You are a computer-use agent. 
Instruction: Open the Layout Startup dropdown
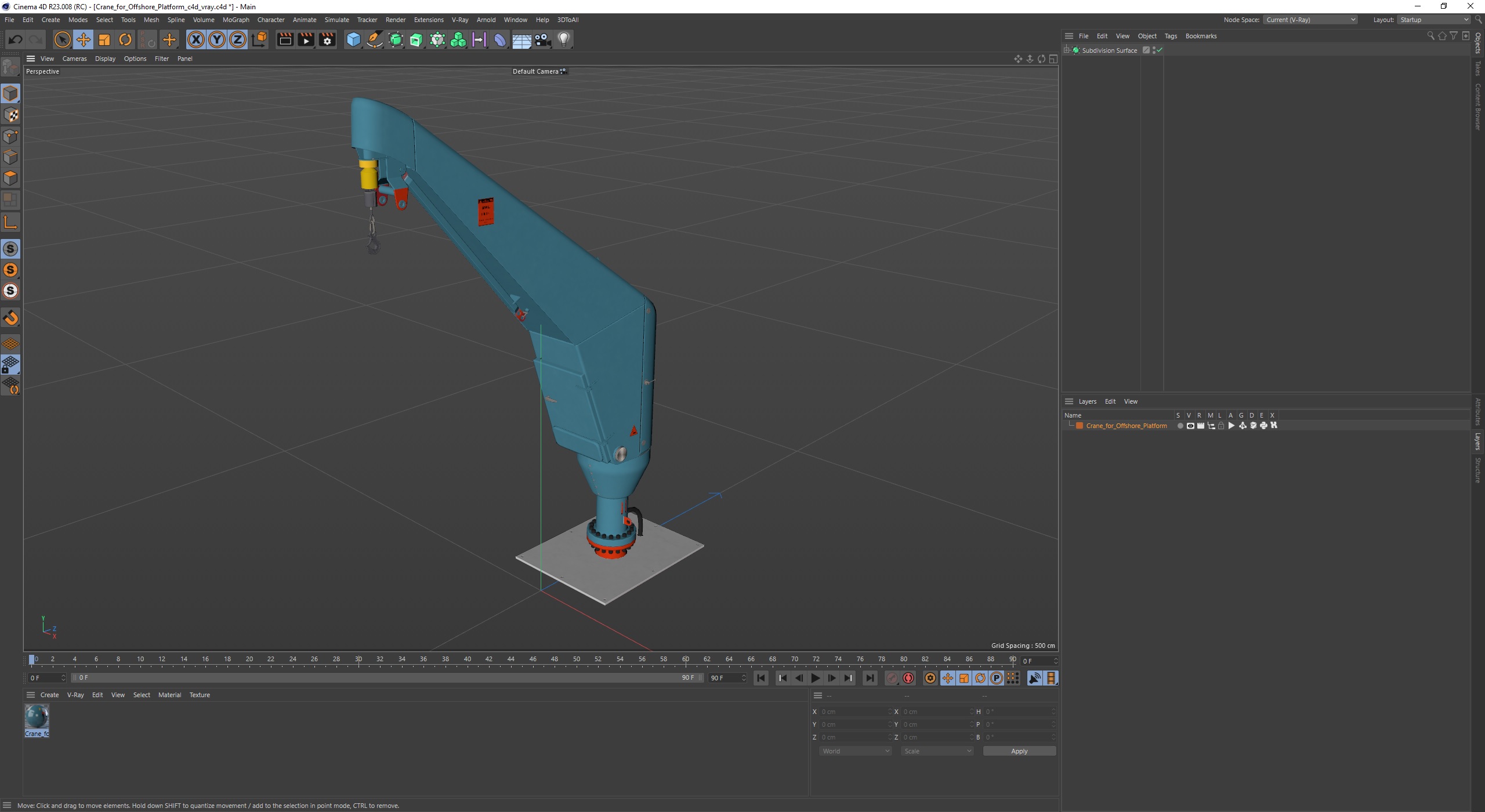point(1433,20)
